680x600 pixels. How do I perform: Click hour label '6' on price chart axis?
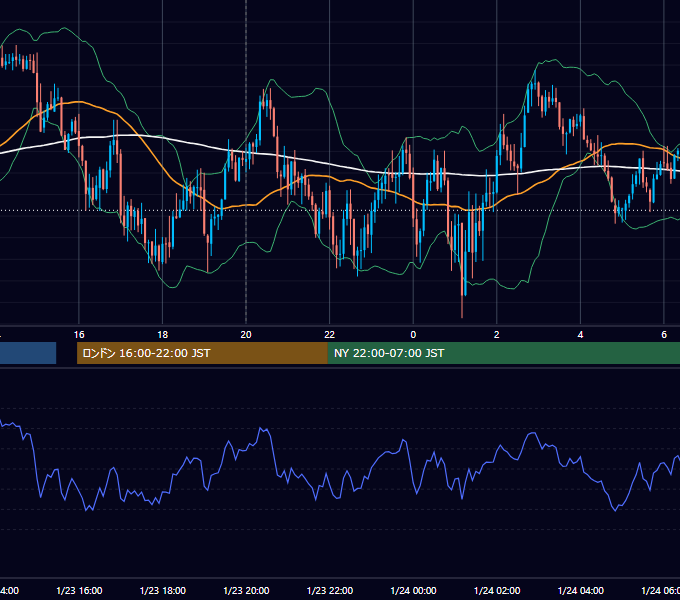[664, 335]
